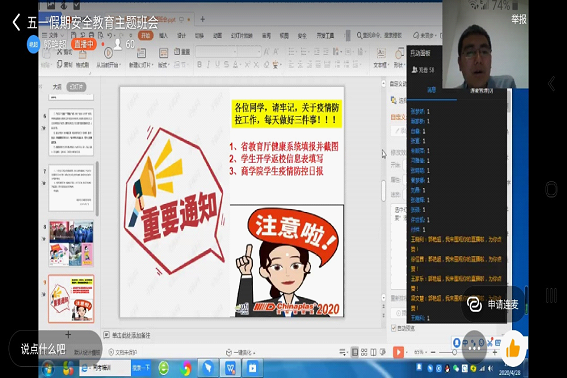The height and width of the screenshot is (378, 567).
Task: Go back from the live stream
Action: (16, 22)
